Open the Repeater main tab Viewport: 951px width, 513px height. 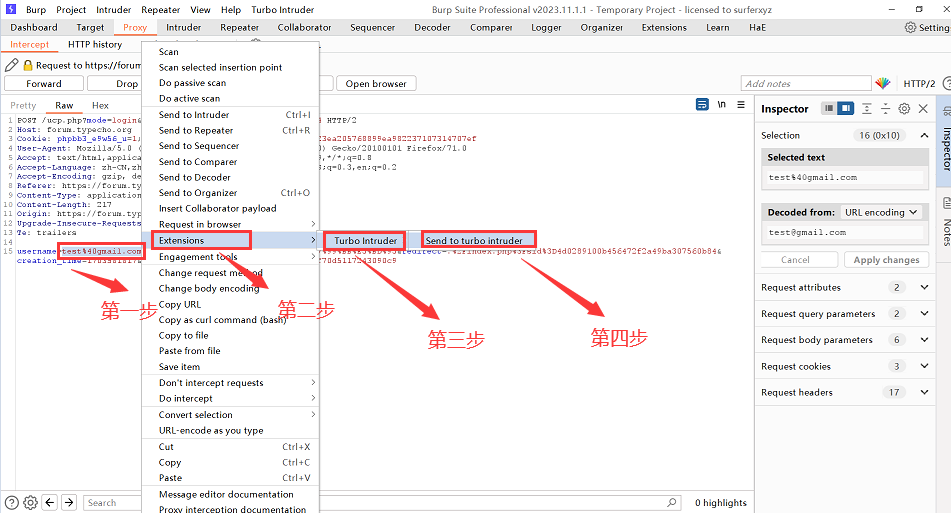pyautogui.click(x=239, y=27)
